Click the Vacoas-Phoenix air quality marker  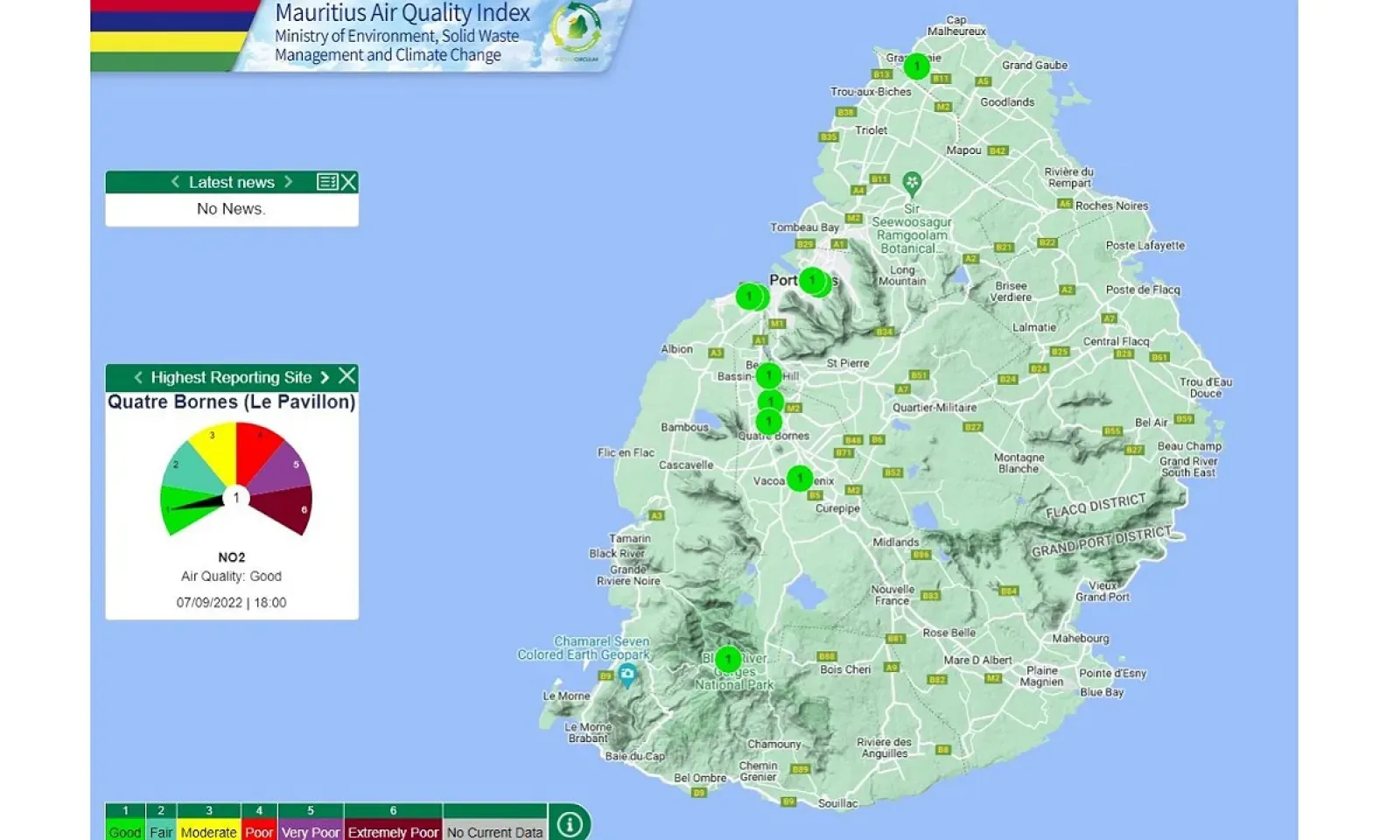(799, 478)
